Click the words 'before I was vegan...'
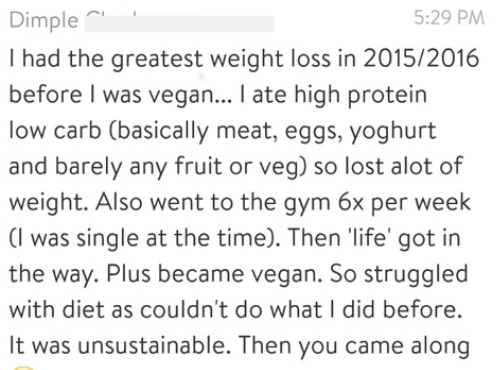This screenshot has width=498, height=370. tap(120, 95)
